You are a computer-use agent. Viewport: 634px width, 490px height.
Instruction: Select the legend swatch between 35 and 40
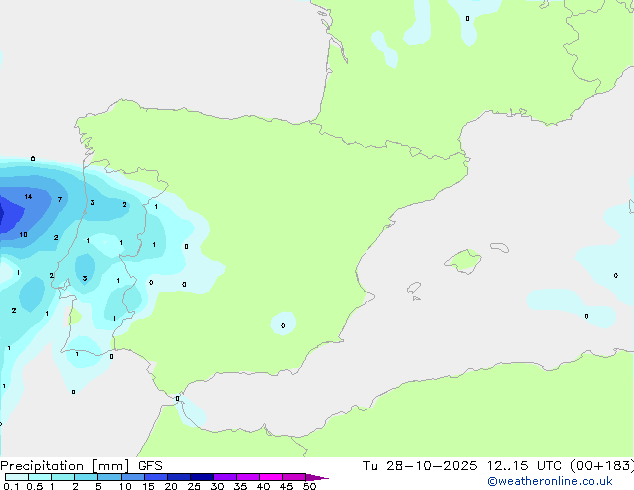coord(248,477)
